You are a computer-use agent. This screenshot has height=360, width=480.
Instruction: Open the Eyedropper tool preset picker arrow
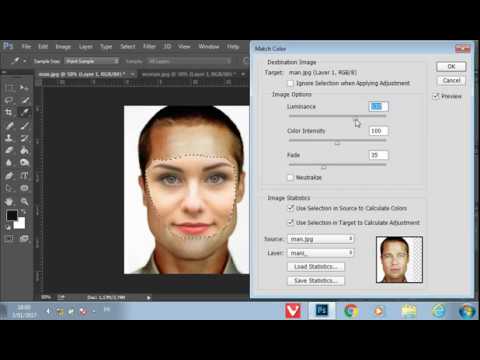[25, 61]
